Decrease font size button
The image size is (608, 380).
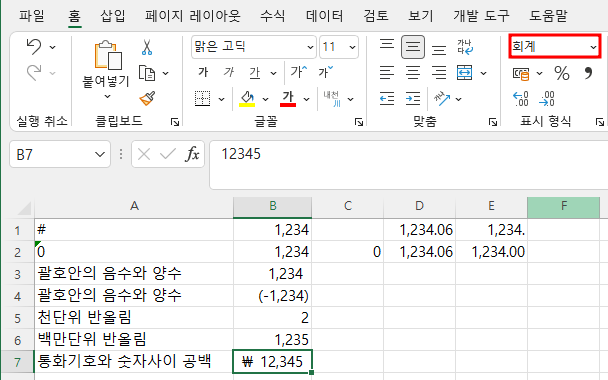click(x=325, y=72)
